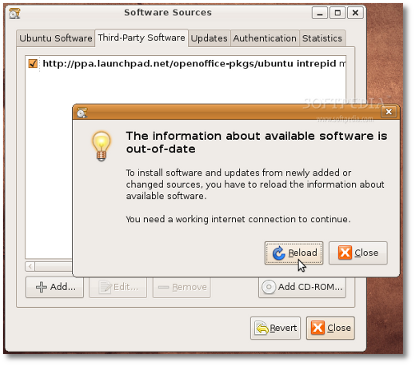Click the dialog's title bar app icon
This screenshot has height=365, width=414.
pyautogui.click(x=82, y=113)
